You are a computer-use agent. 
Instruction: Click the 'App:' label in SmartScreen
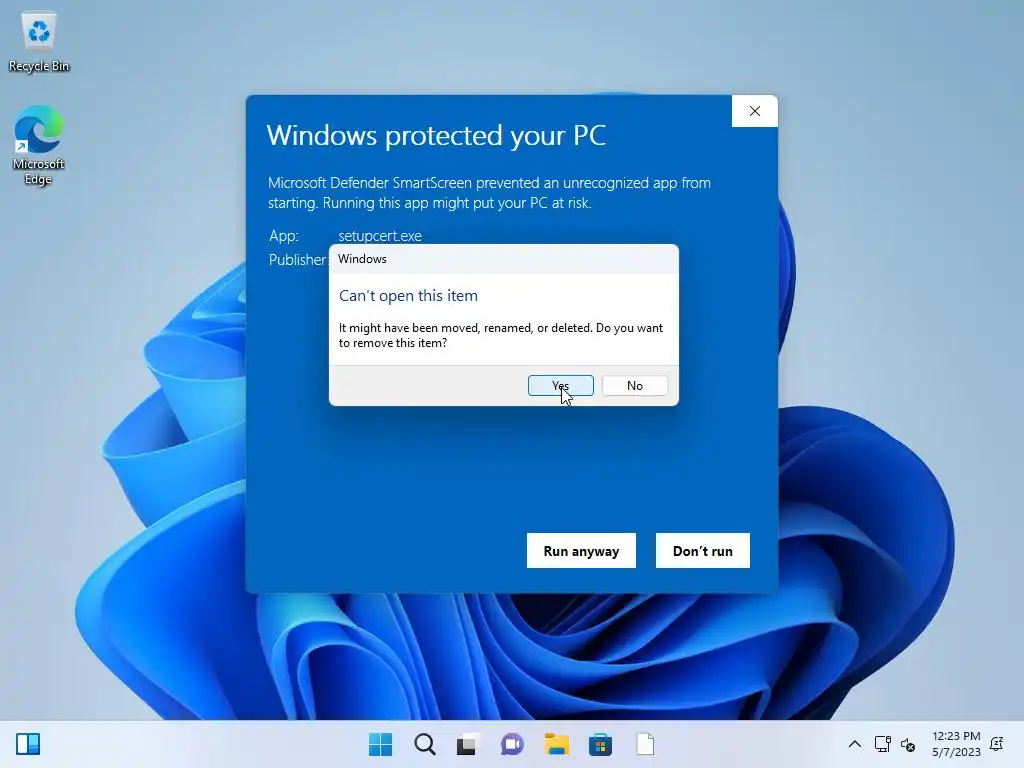[x=283, y=236]
